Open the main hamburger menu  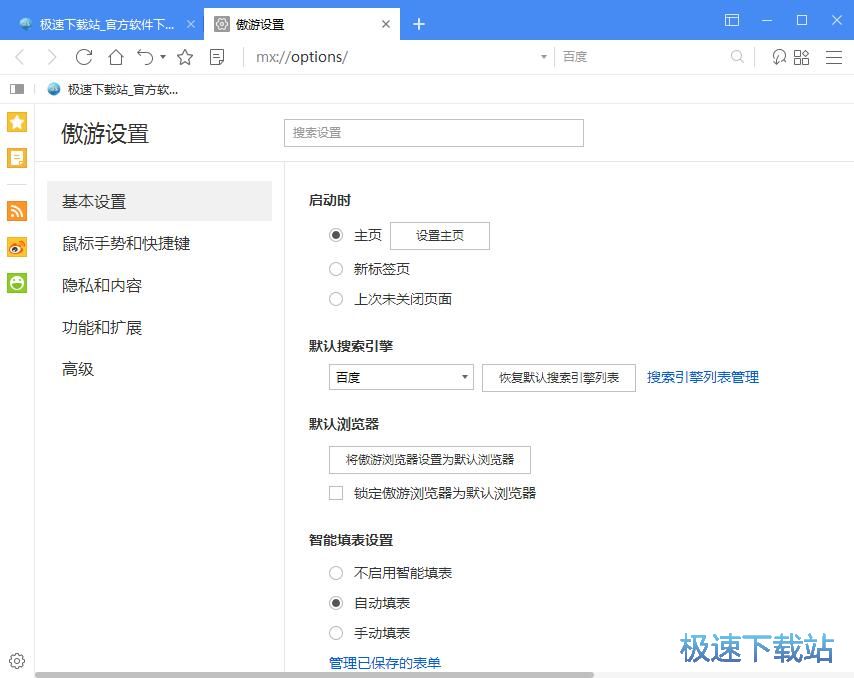click(x=833, y=57)
